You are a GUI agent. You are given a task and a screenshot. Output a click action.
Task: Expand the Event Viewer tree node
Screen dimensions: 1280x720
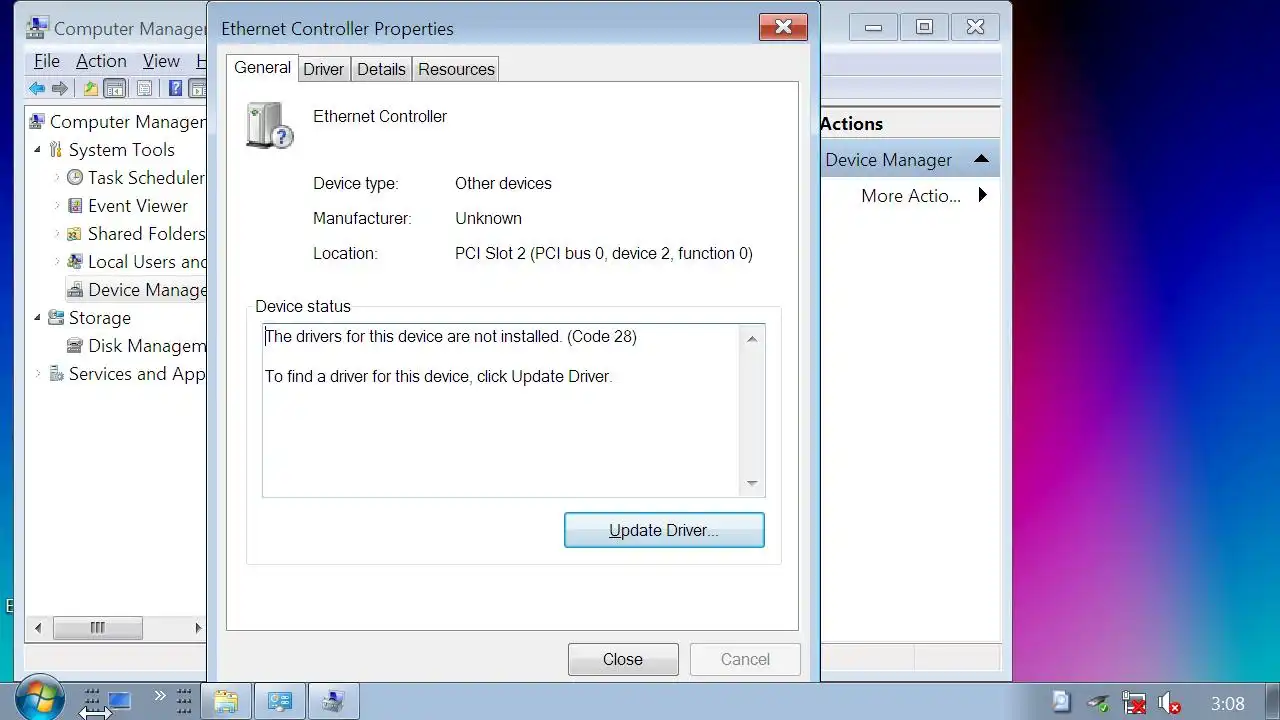point(57,206)
